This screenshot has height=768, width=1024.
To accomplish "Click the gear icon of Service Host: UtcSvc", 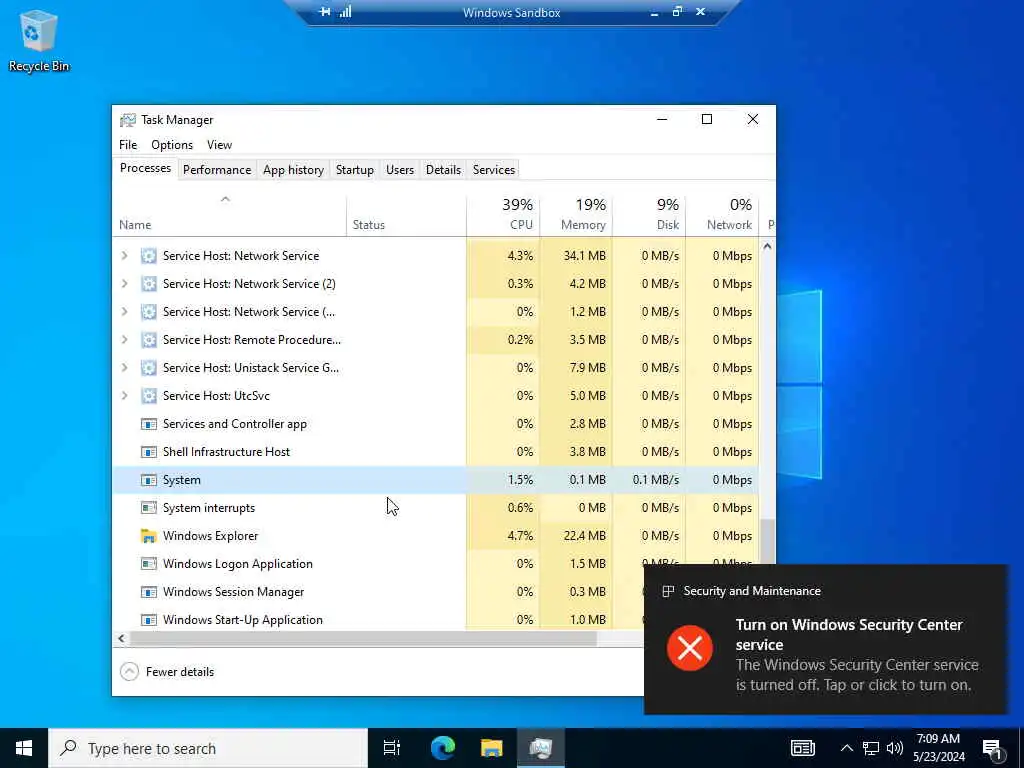I will [x=149, y=396].
